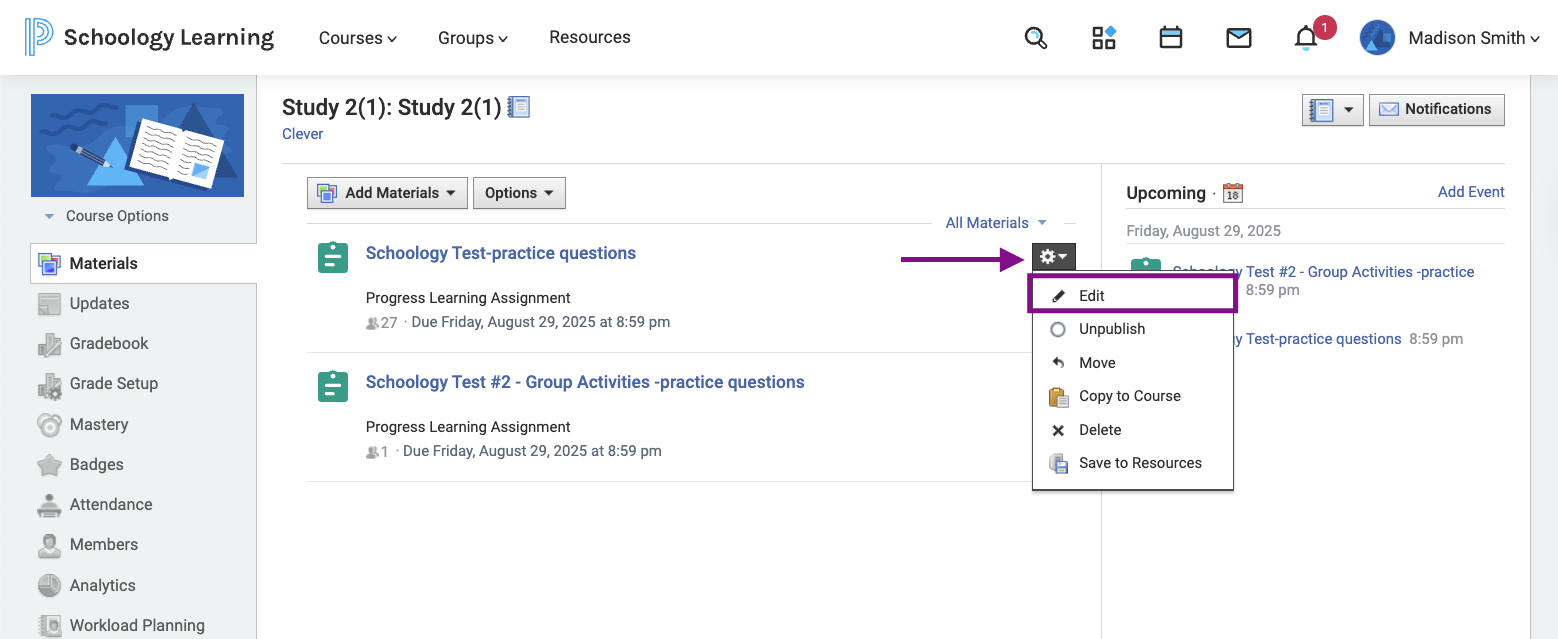Open the Add Materials dropdown

click(x=387, y=193)
